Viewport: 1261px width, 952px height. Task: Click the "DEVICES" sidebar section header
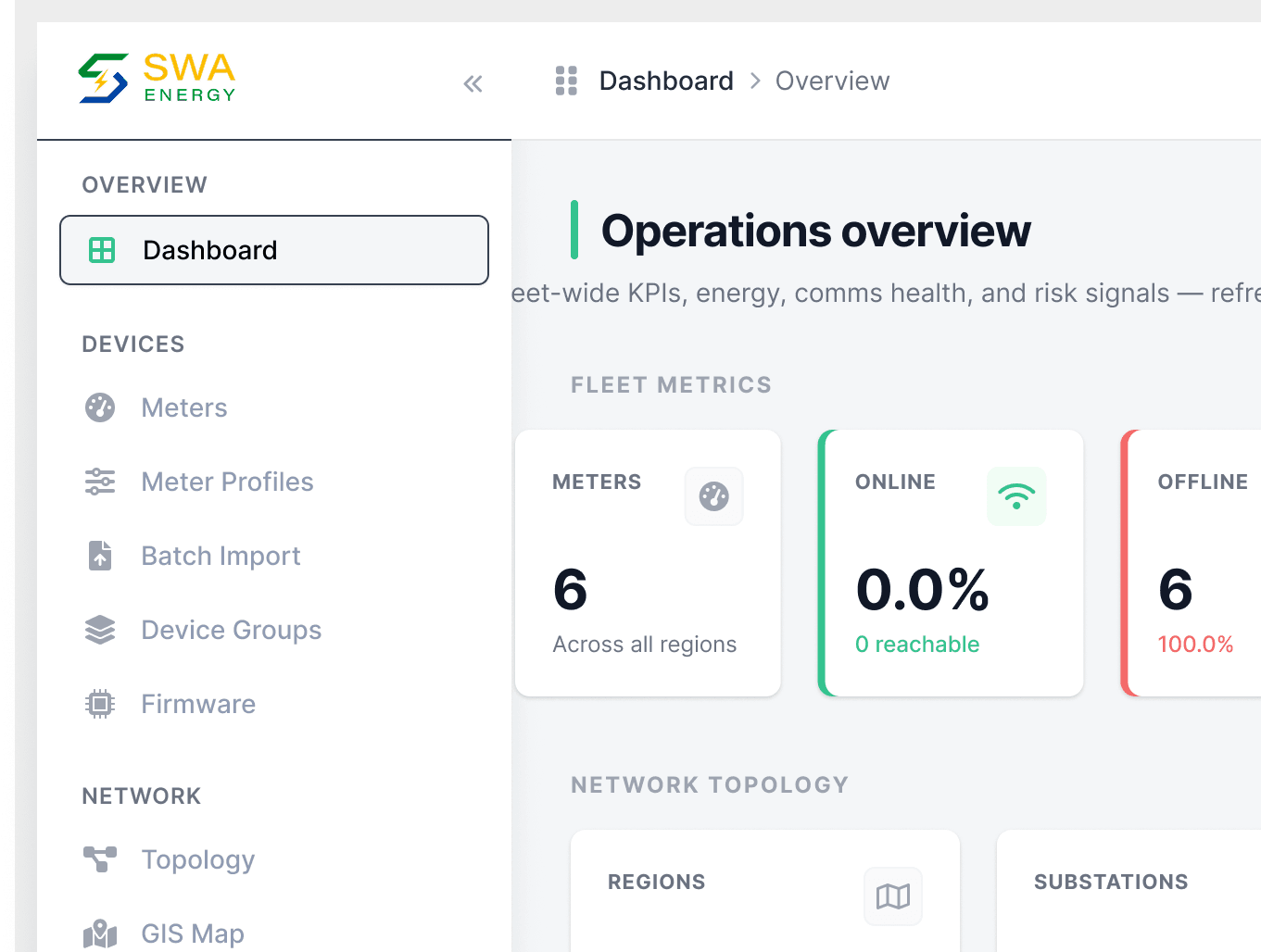coord(133,344)
